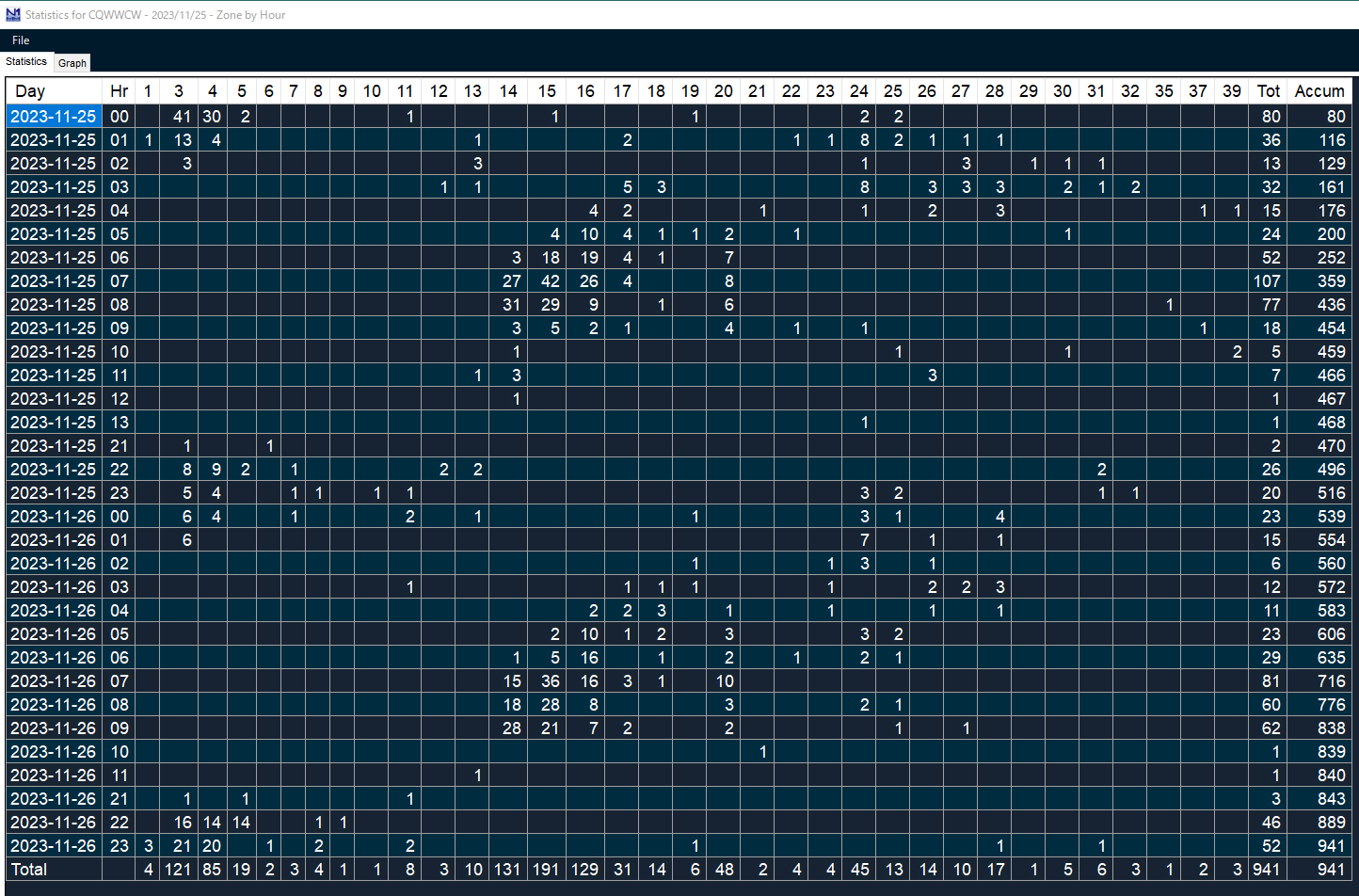Image resolution: width=1359 pixels, height=896 pixels.
Task: Click grand total 941 in Tot column
Action: point(1269,870)
